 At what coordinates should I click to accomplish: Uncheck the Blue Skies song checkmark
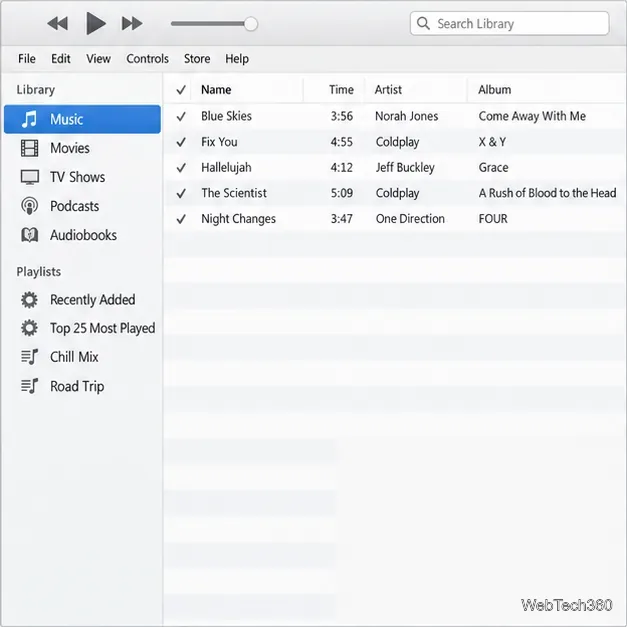[x=181, y=116]
